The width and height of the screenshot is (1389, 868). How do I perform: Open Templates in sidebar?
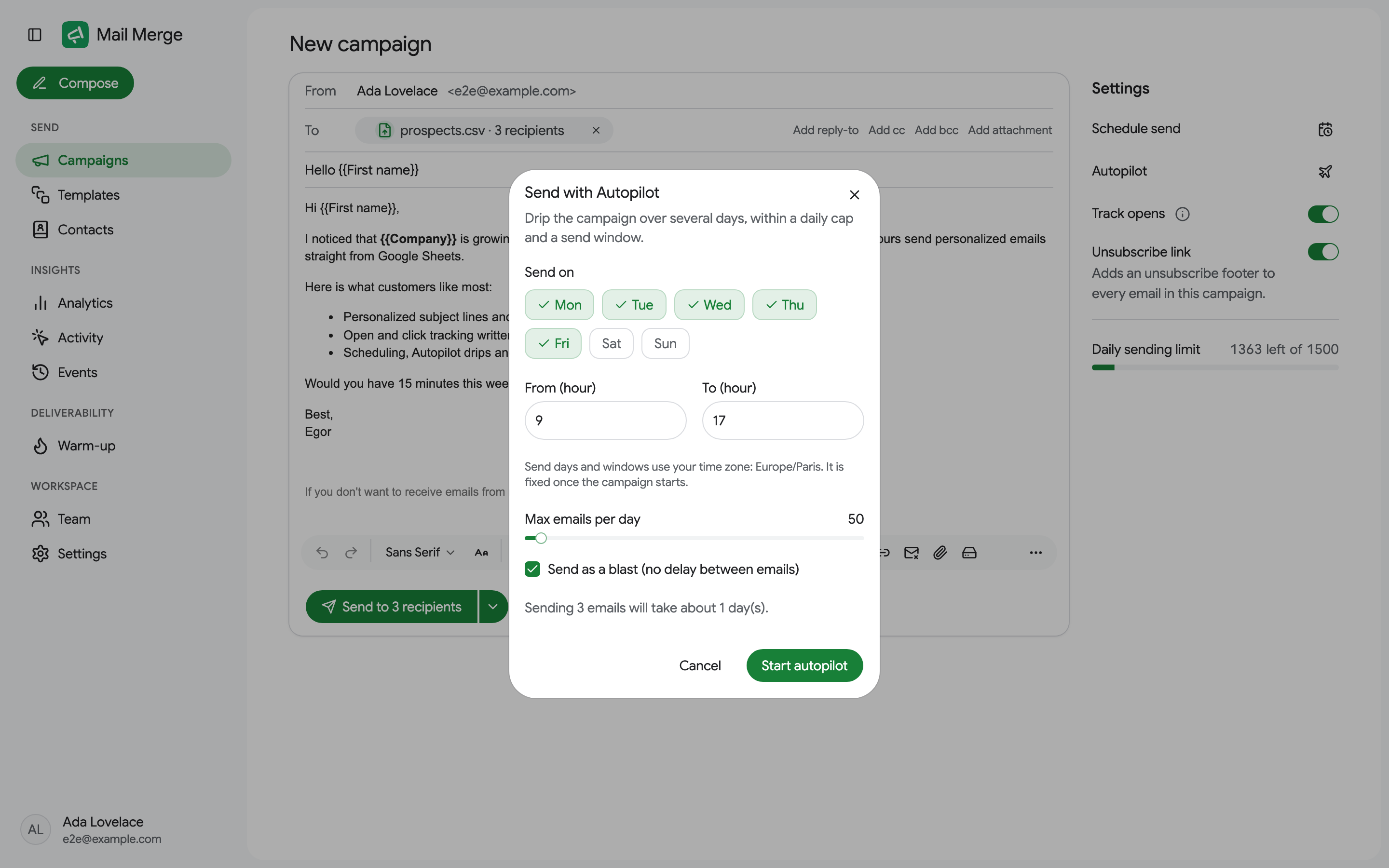[123, 195]
